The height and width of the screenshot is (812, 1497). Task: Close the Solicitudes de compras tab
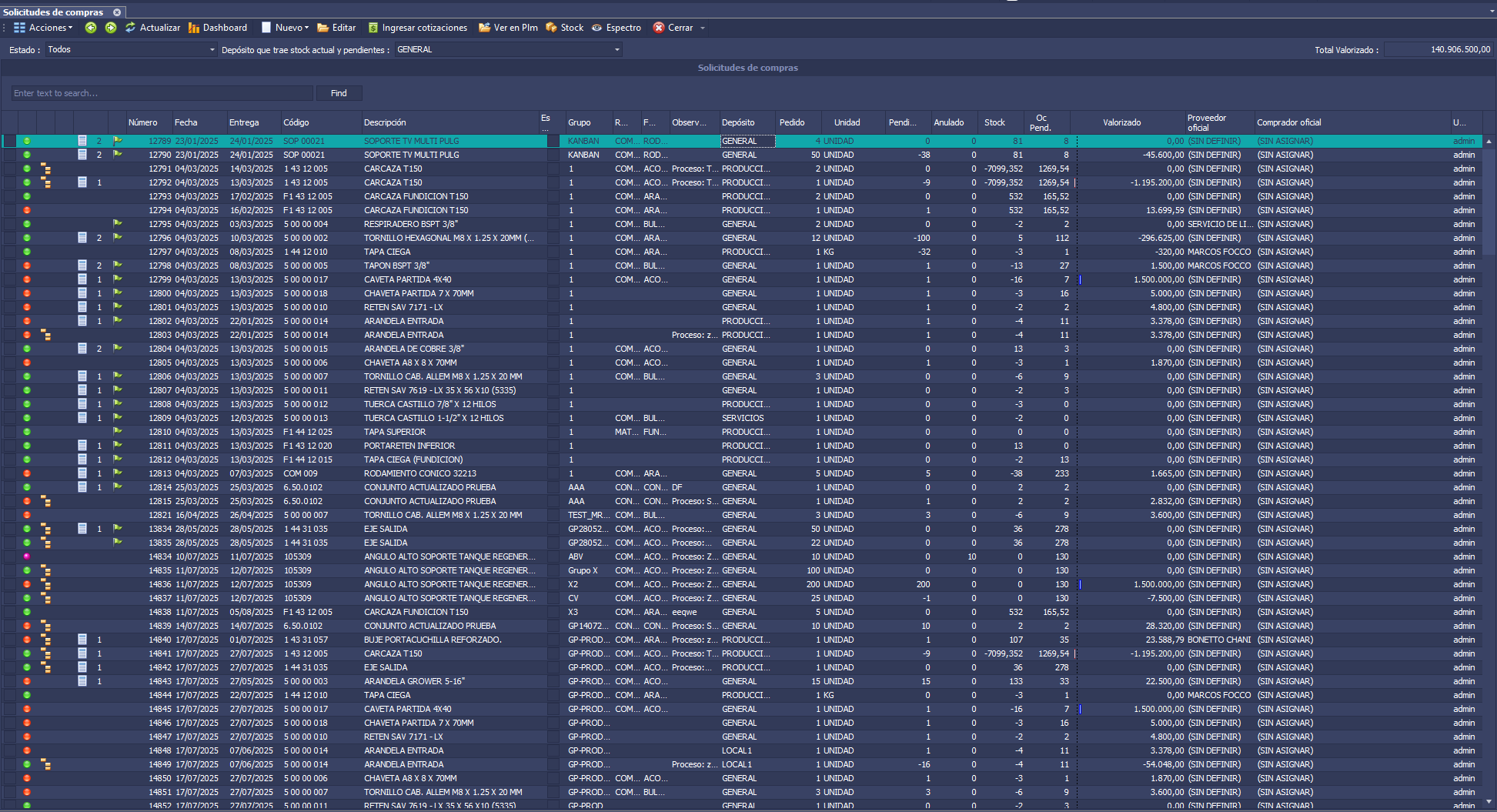pos(117,12)
